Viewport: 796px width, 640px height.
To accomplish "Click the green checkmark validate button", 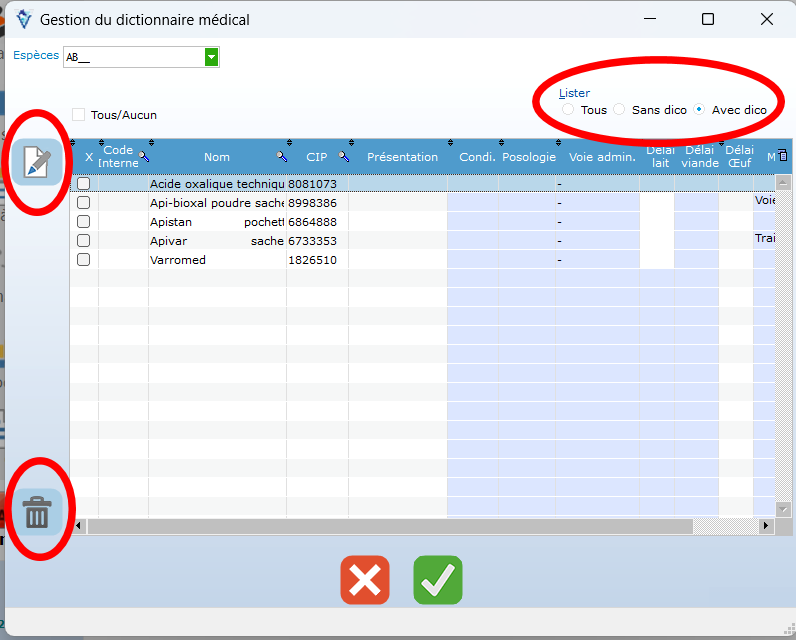I will 438,580.
